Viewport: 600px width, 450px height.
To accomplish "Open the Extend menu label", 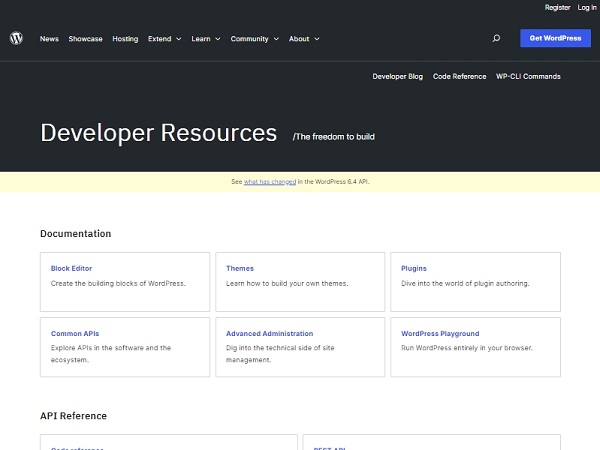I will 160,39.
